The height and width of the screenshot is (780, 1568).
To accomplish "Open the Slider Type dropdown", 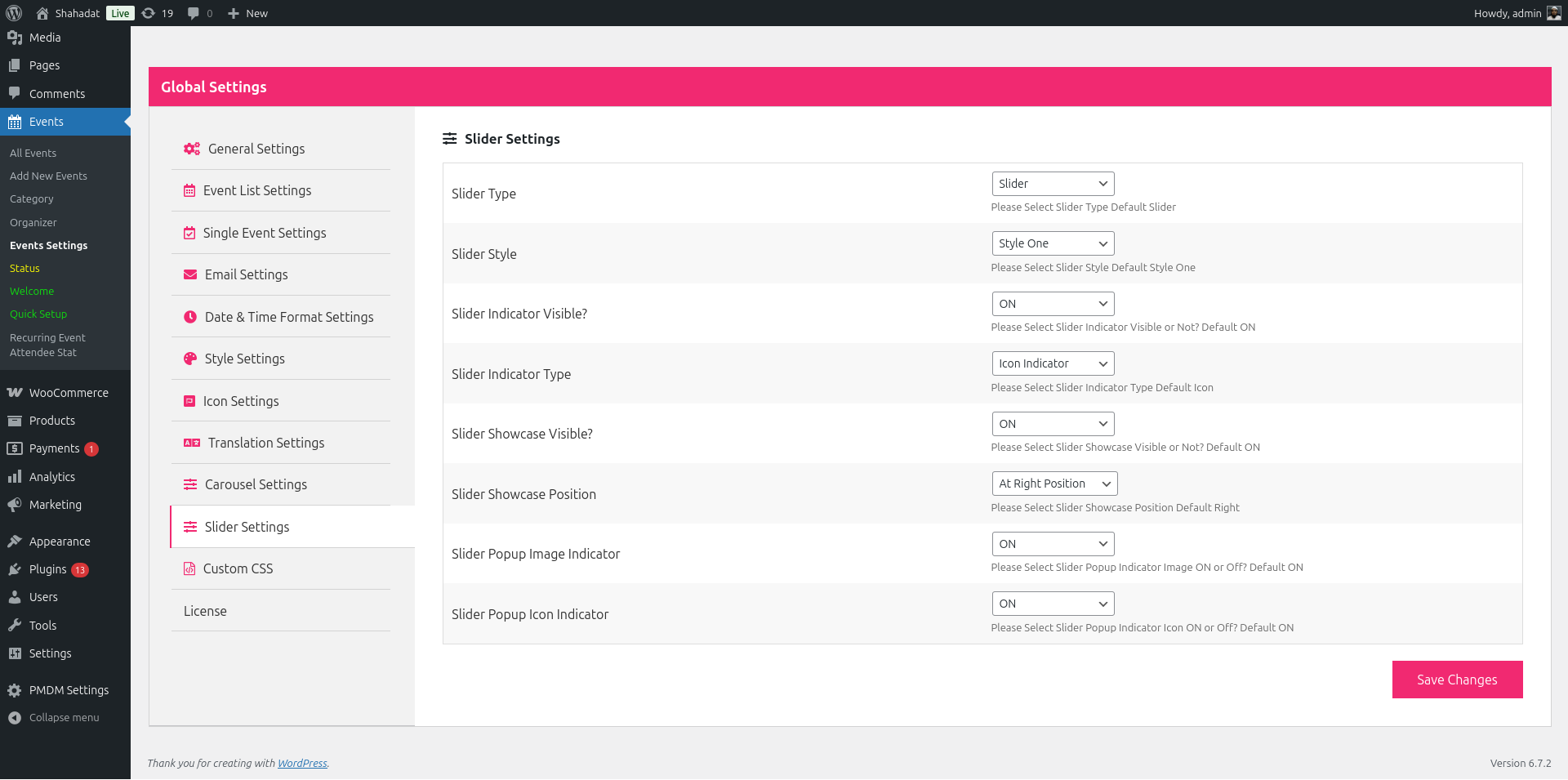I will 1053,184.
